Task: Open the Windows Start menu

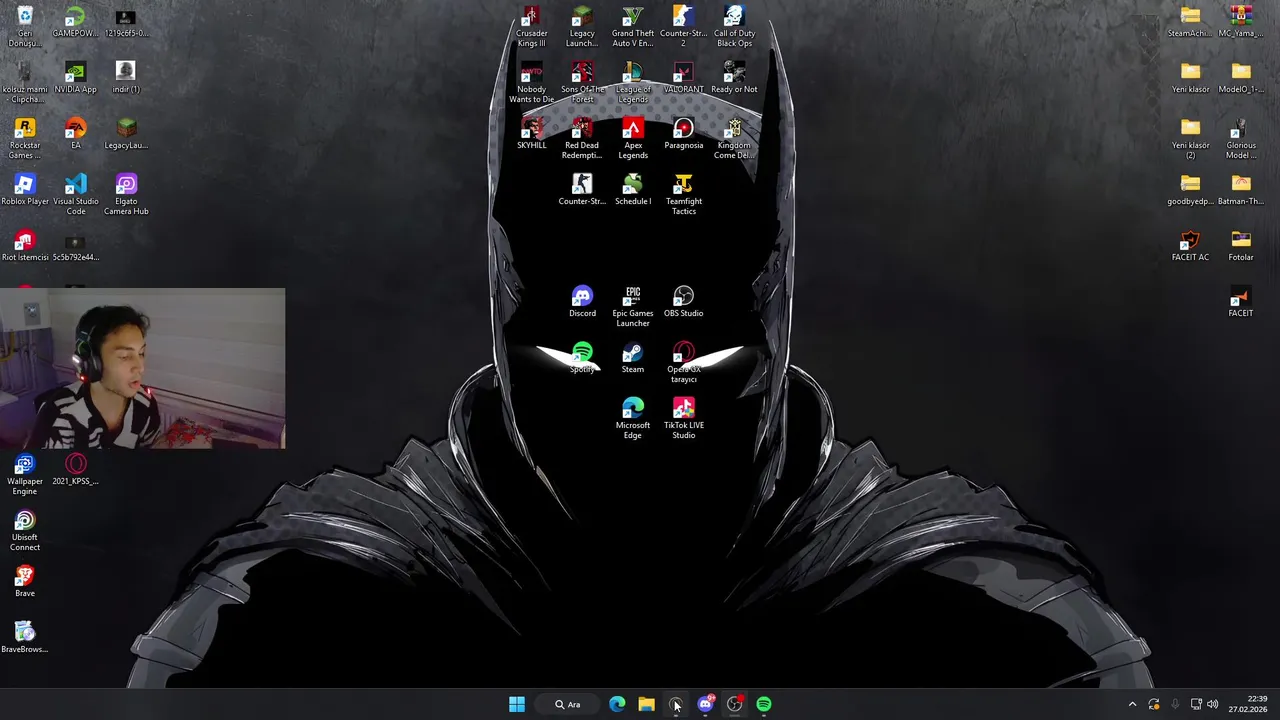Action: (517, 704)
